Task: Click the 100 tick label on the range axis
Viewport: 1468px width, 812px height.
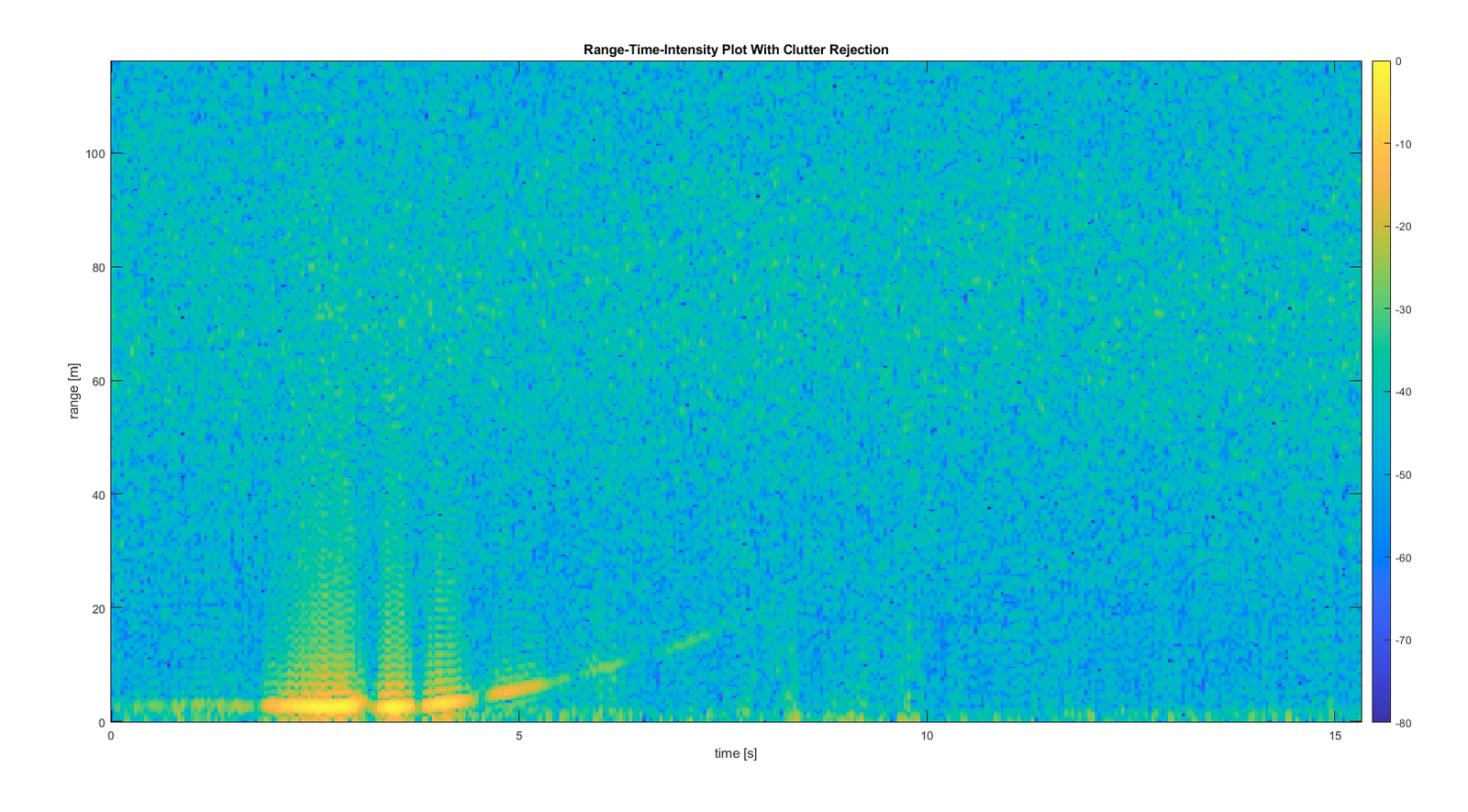Action: tap(95, 154)
